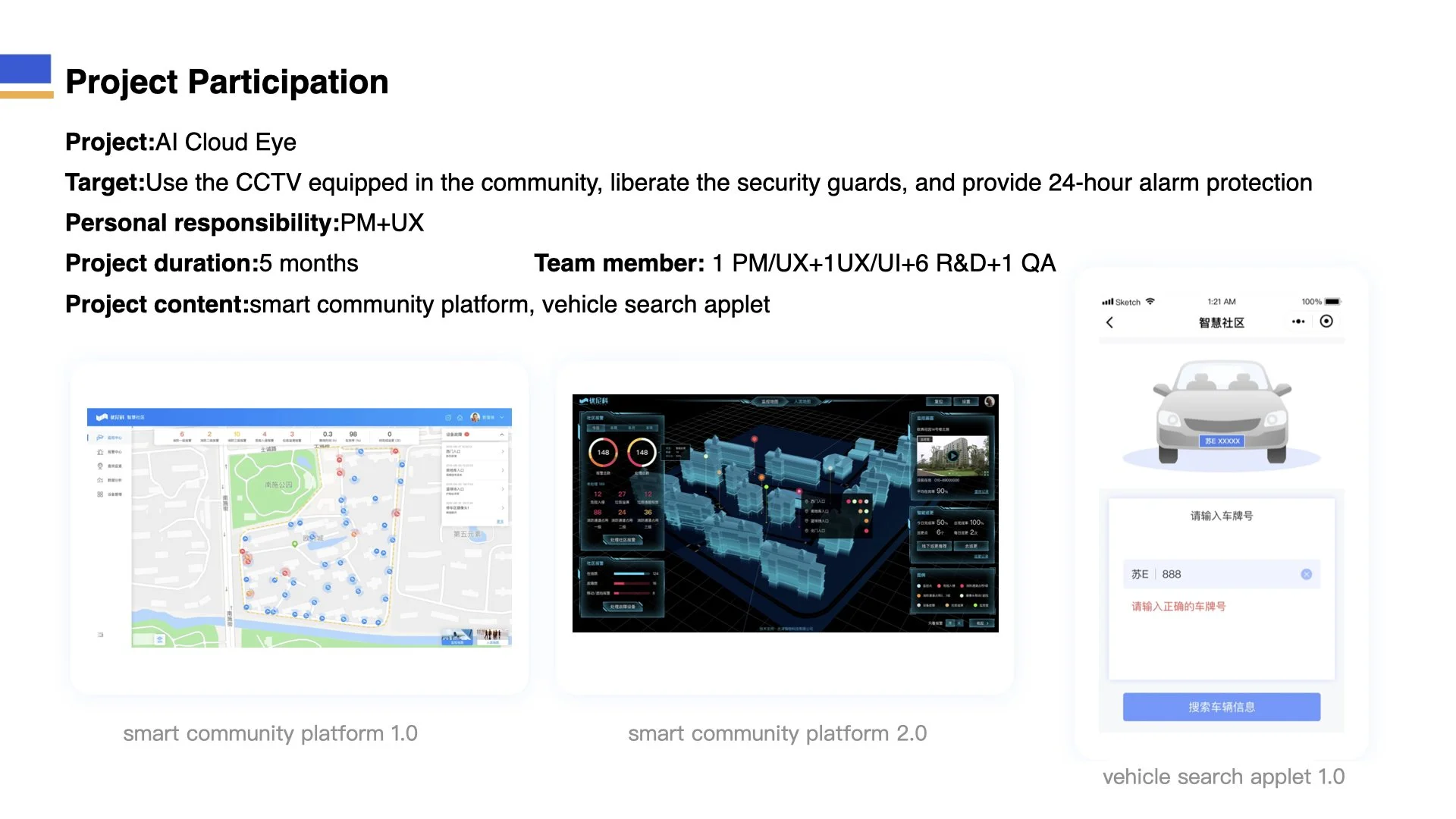Tap the back arrow in the applet header
The width and height of the screenshot is (1456, 819).
[x=1110, y=322]
